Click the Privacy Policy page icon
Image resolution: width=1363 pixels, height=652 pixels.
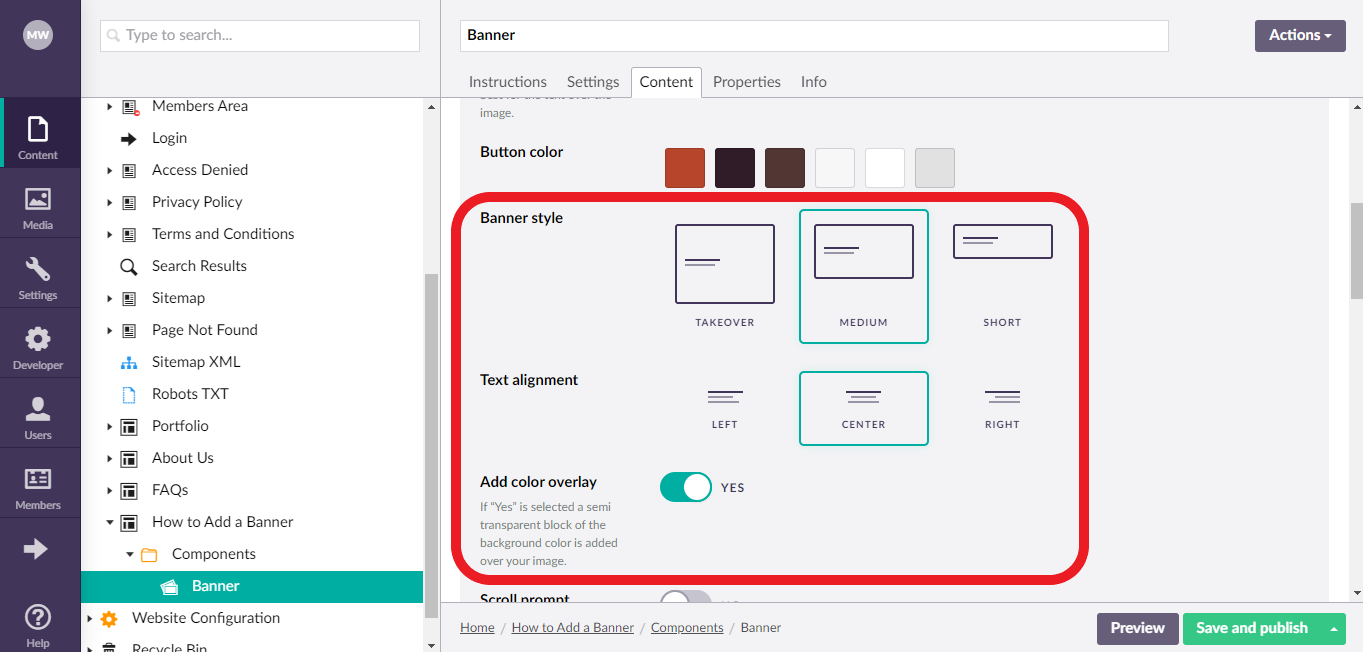[x=129, y=202]
